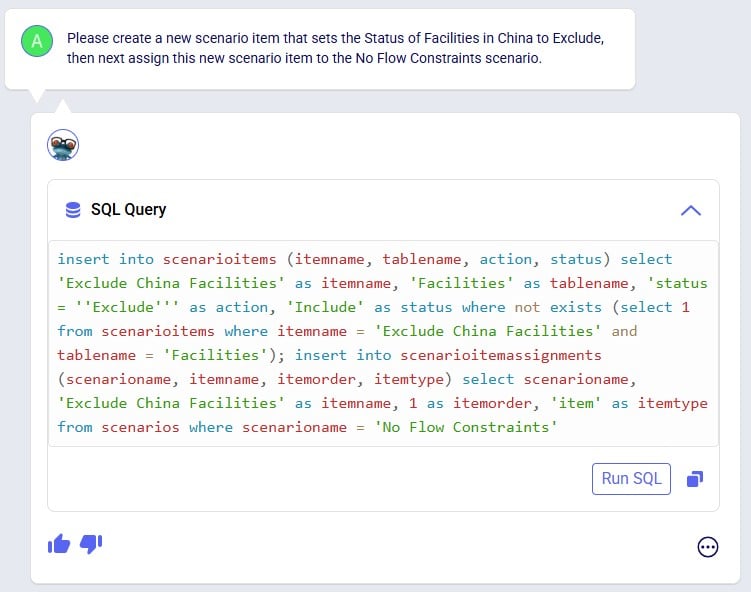751x592 pixels.
Task: Give the response a thumbs up
Action: (59, 544)
